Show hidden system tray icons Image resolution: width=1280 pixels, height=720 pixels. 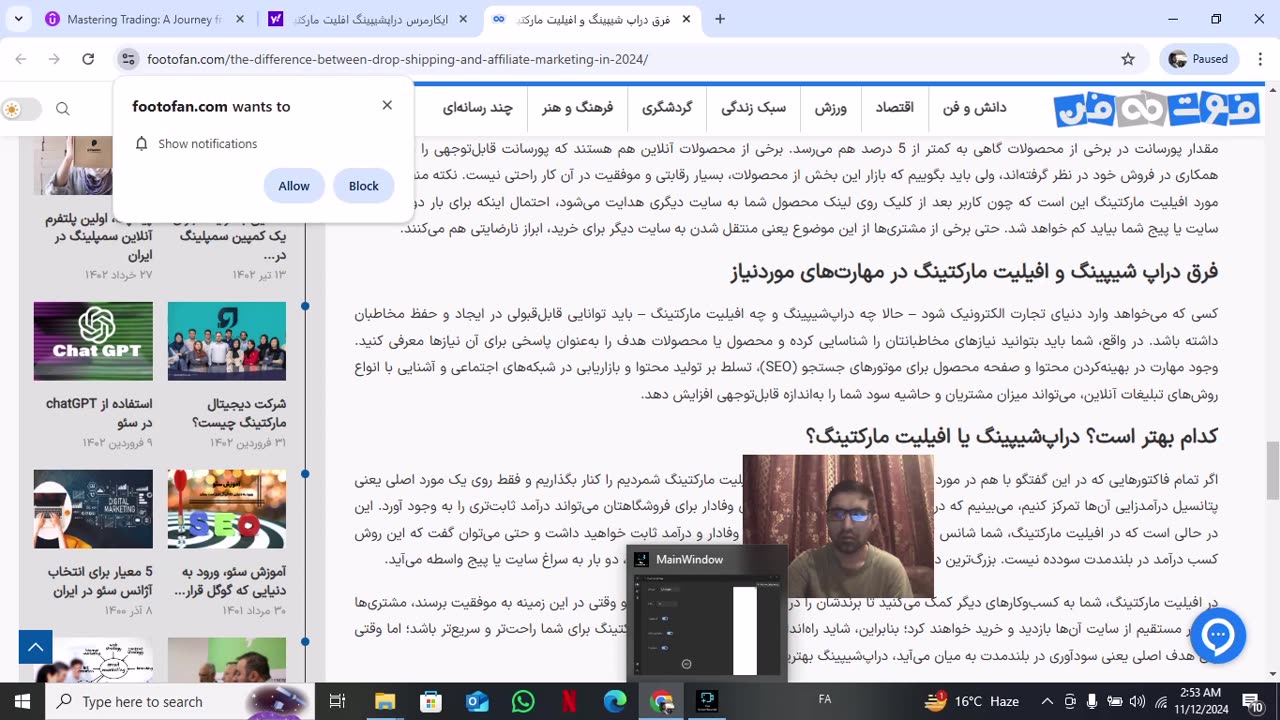coord(1047,702)
